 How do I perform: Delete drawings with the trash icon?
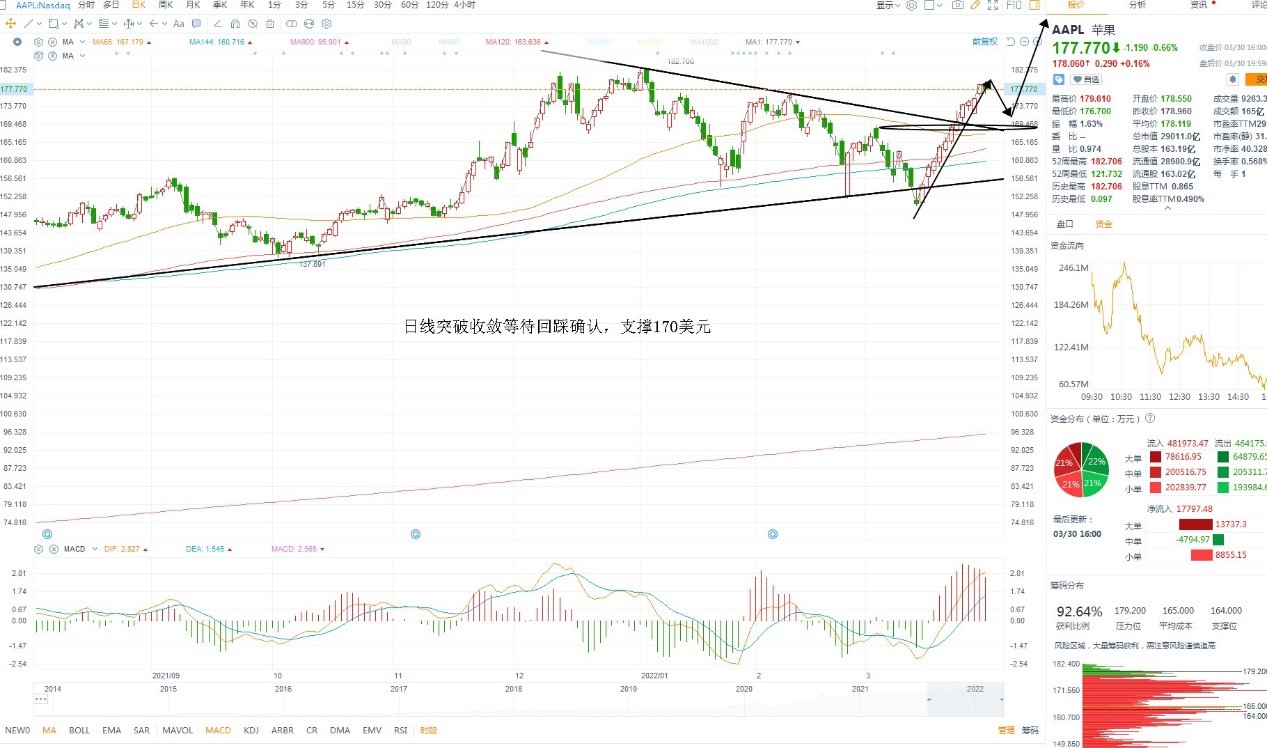point(269,23)
